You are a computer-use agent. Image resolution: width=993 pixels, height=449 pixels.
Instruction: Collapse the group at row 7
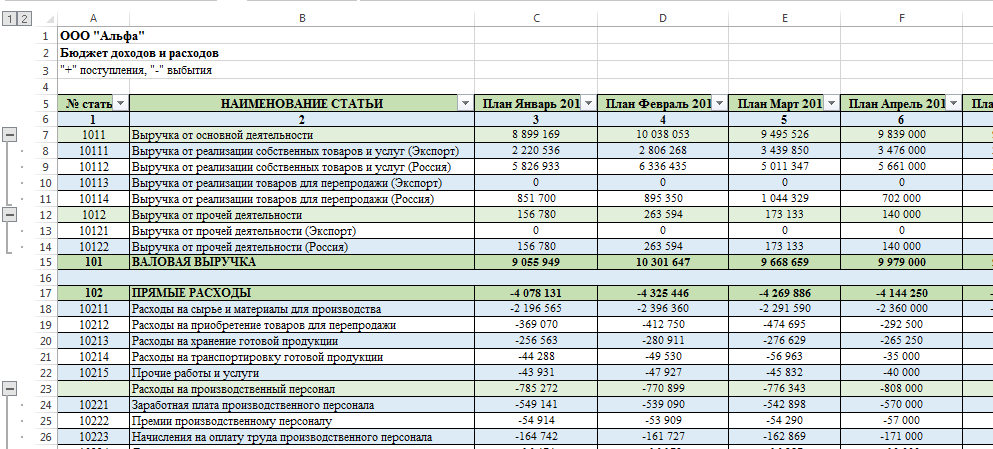pos(10,135)
